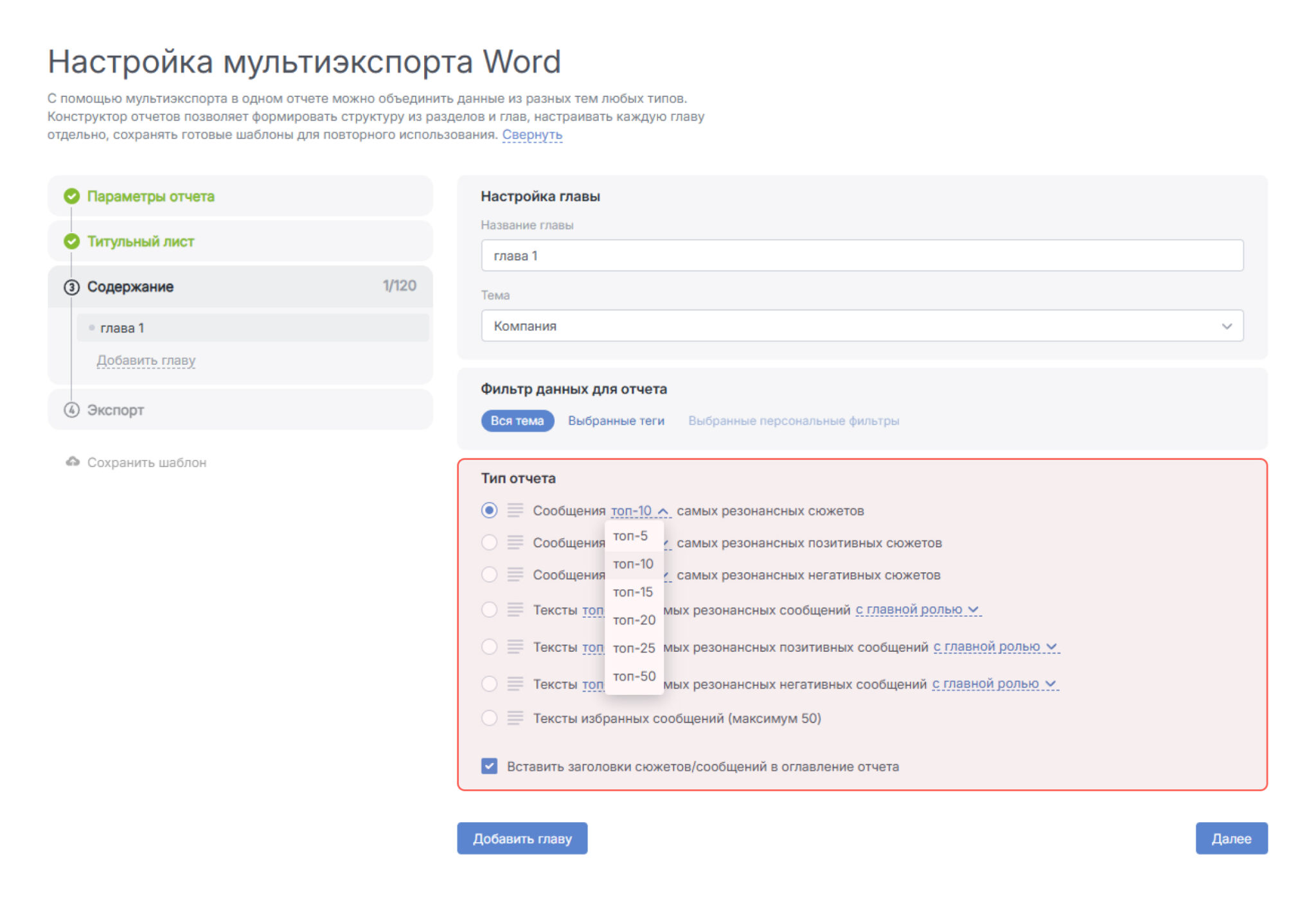The height and width of the screenshot is (903, 1316).
Task: Click the blue Добавить главу button
Action: click(x=522, y=838)
